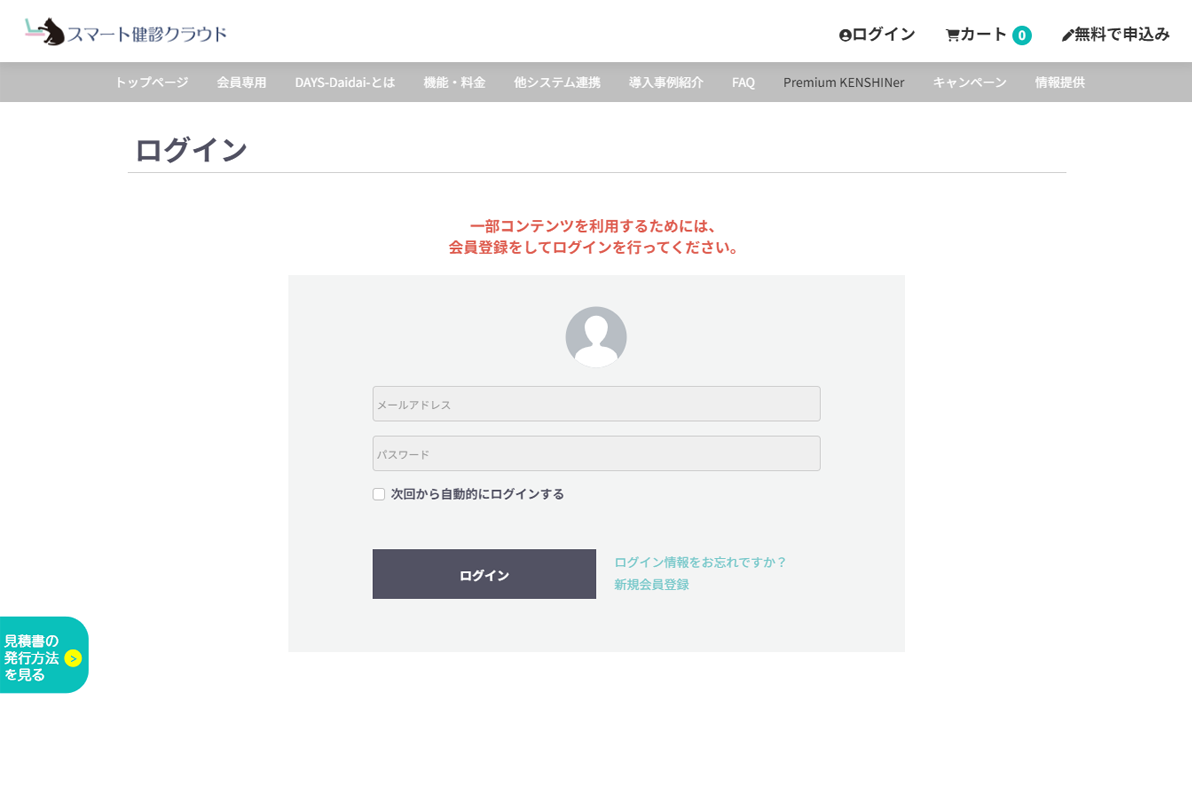This screenshot has width=1192, height=796.
Task: Click ログイン情報をお忘れですか？ link
Action: [700, 562]
